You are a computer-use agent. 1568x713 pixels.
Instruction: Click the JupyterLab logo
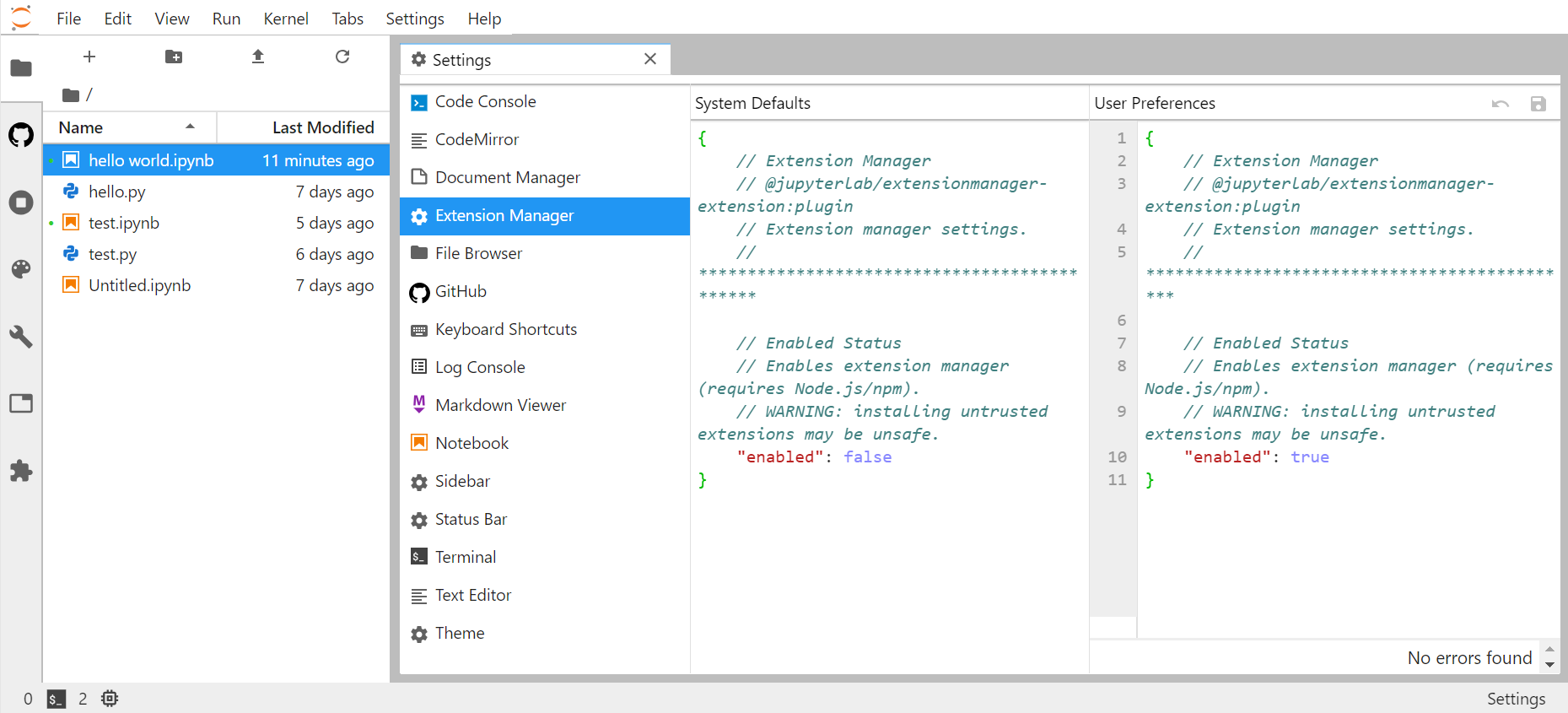pos(21,18)
